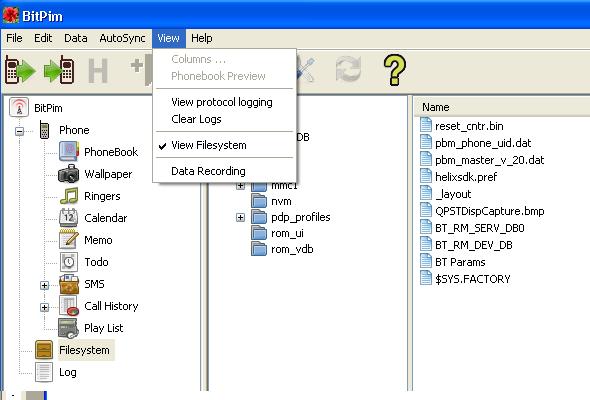This screenshot has width=590, height=400.
Task: Select file BT_RM_SERV_DB0
Action: point(480,228)
